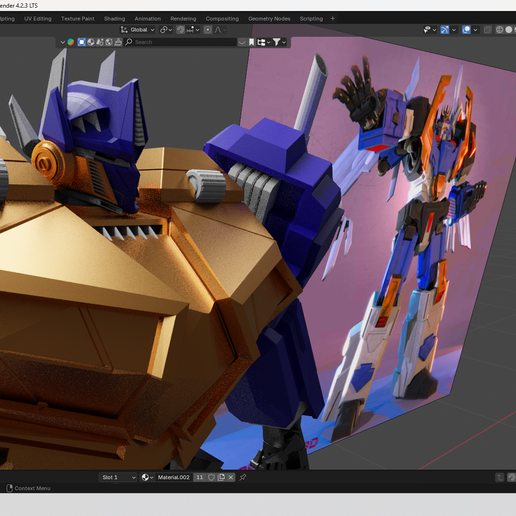The width and height of the screenshot is (516, 516).
Task: Open the viewport visibility options dropdown
Action: click(x=434, y=30)
